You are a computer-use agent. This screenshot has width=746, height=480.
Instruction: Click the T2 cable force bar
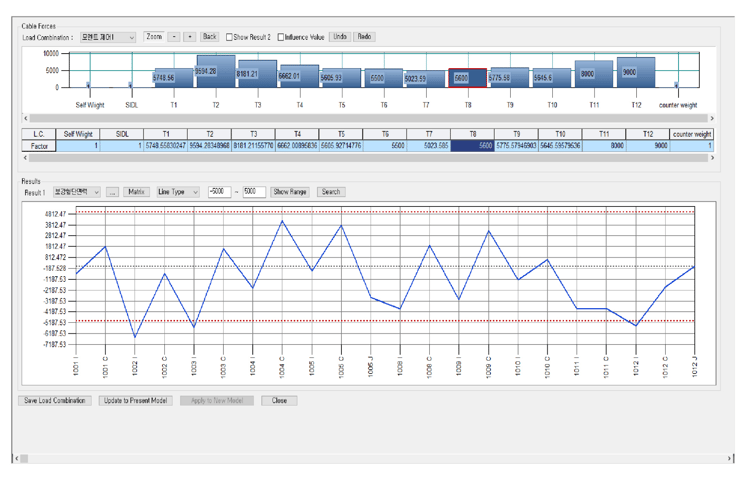215,71
